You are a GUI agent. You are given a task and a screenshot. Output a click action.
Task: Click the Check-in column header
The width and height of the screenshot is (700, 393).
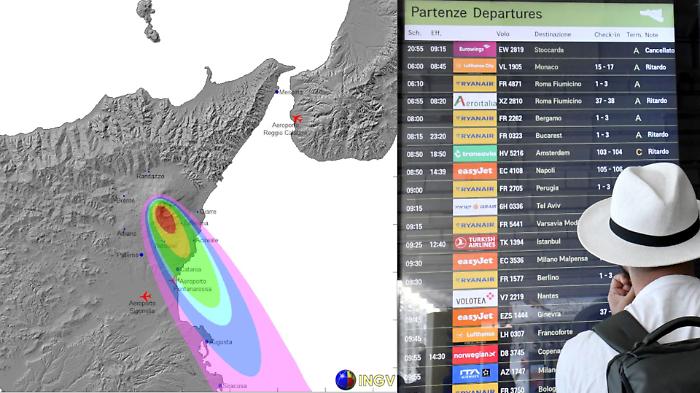pos(607,34)
